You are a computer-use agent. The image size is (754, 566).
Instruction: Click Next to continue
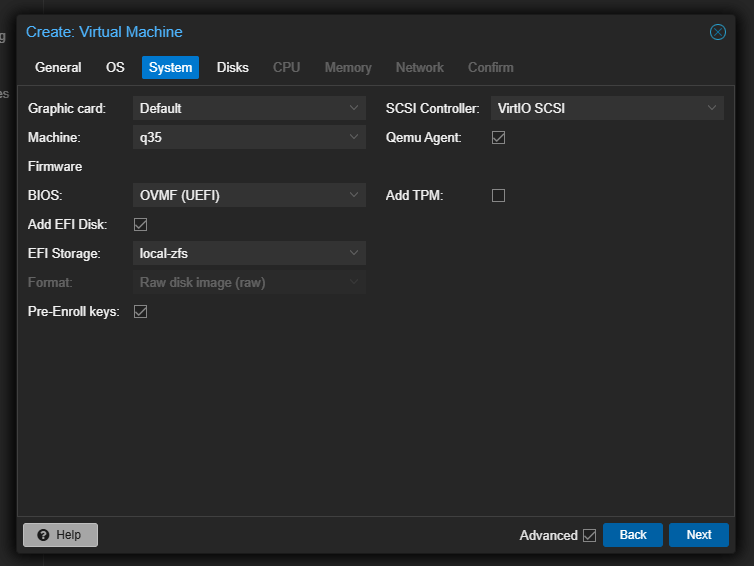point(699,535)
